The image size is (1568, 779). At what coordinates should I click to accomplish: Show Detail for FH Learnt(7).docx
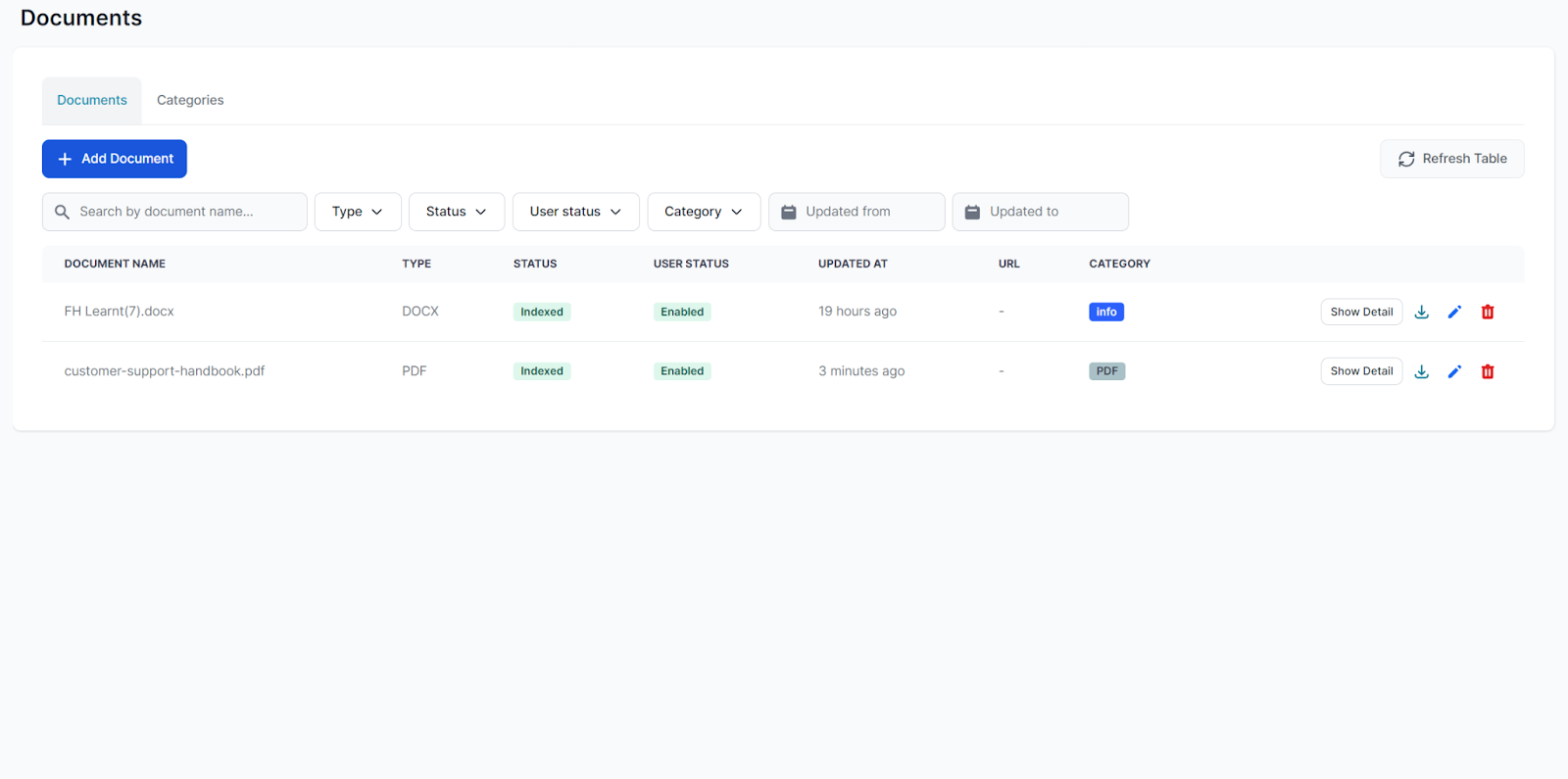click(1361, 312)
